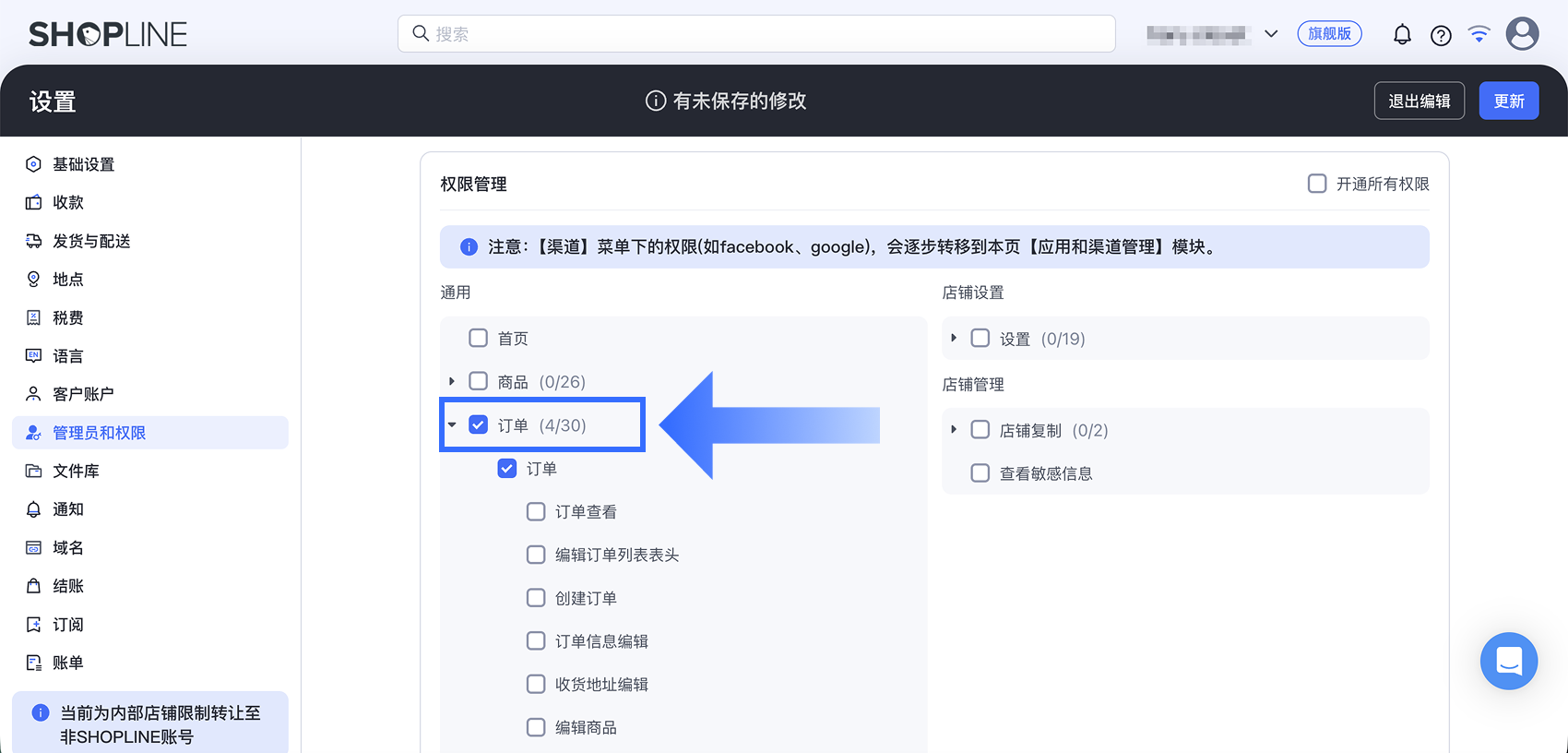Click the blue 更新 button
Screen dimensions: 1568x753
pyautogui.click(x=1509, y=101)
